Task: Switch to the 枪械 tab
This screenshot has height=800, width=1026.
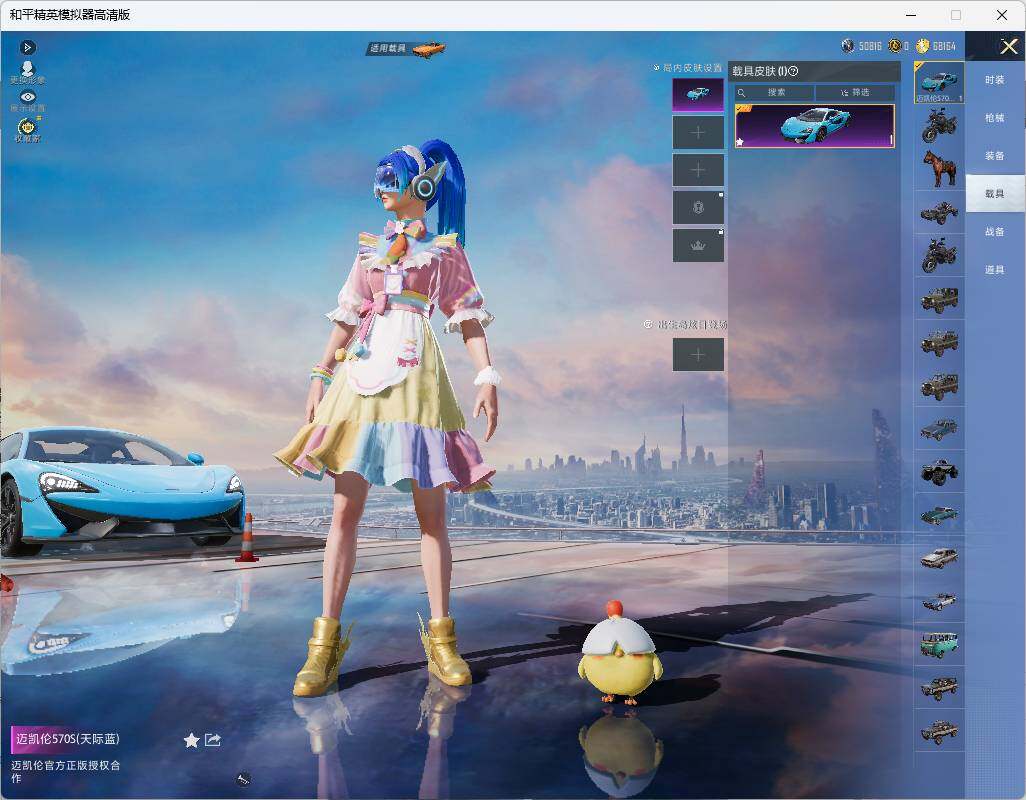Action: pos(995,118)
